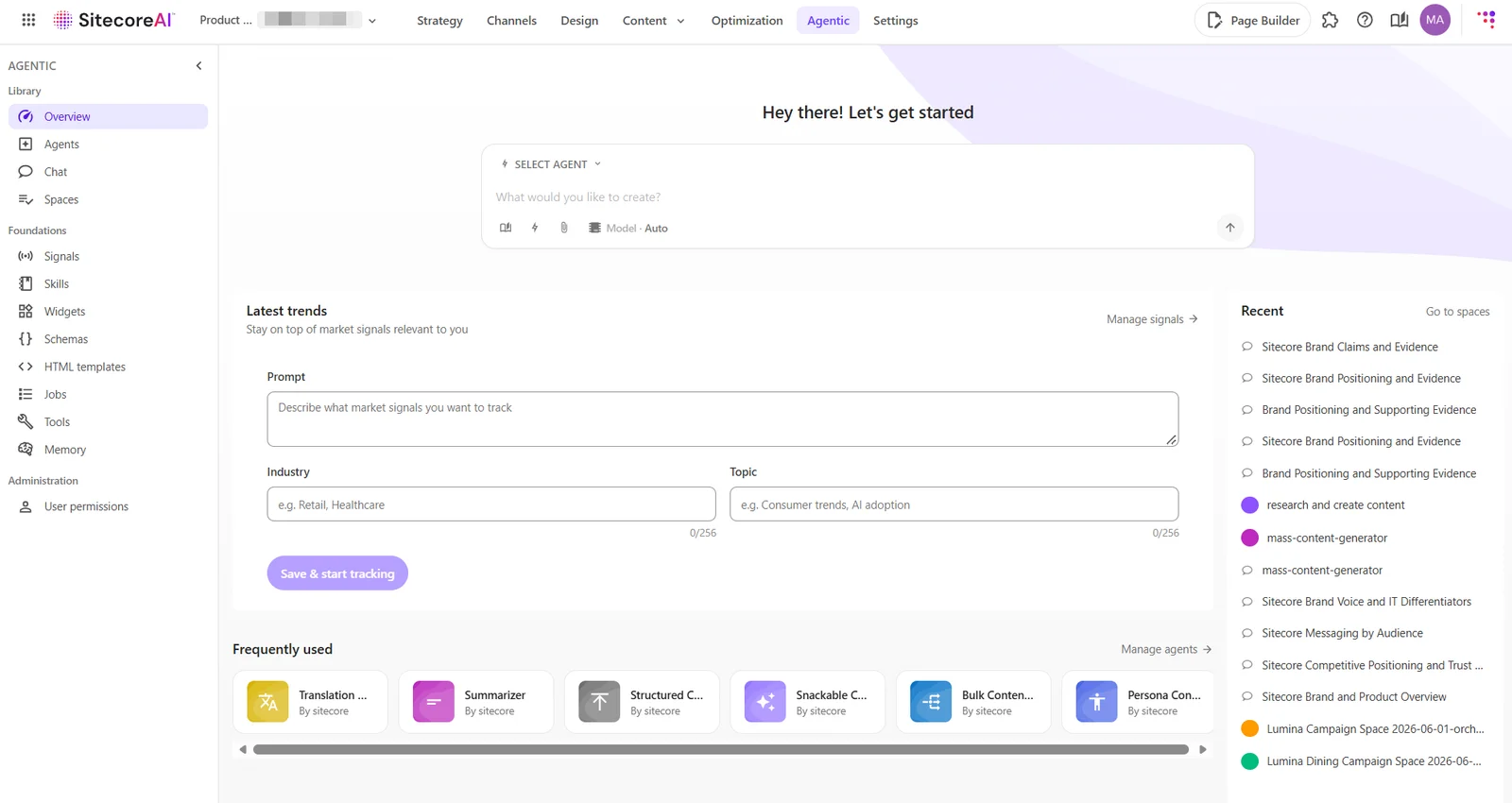Click the market signals Prompt textarea
The height and width of the screenshot is (803, 1512).
tap(722, 419)
